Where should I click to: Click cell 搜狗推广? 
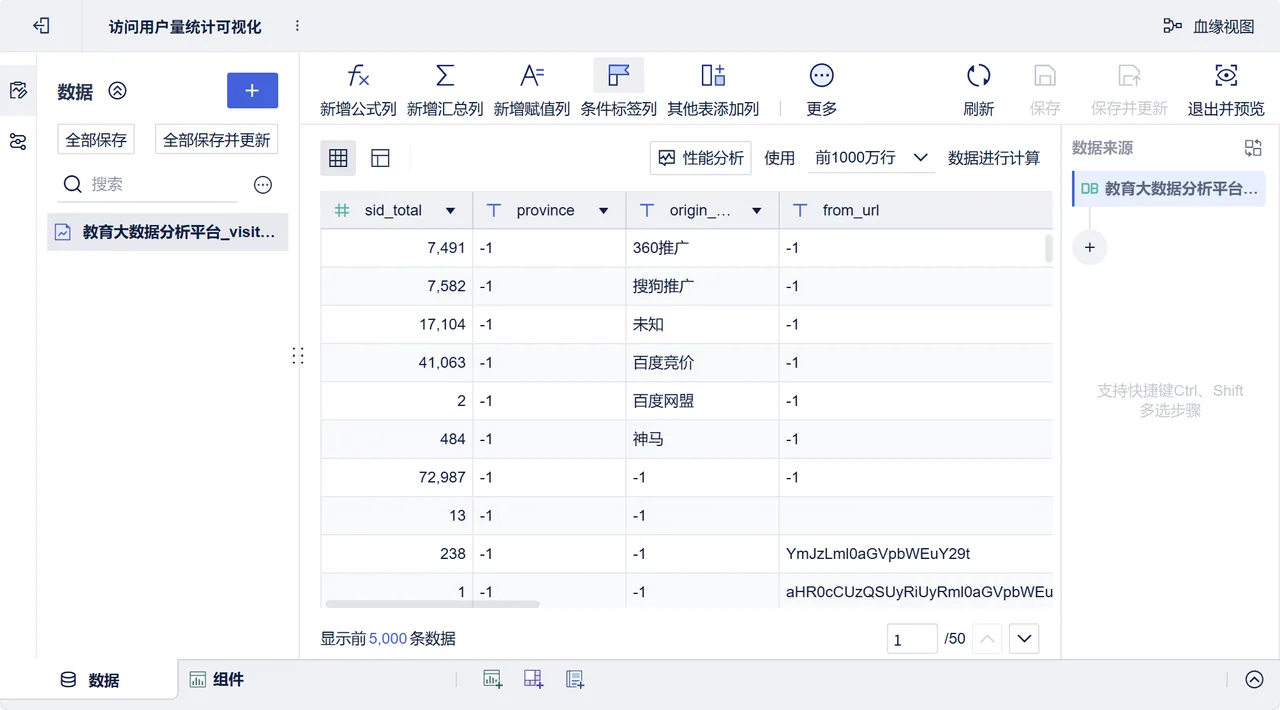tap(703, 286)
